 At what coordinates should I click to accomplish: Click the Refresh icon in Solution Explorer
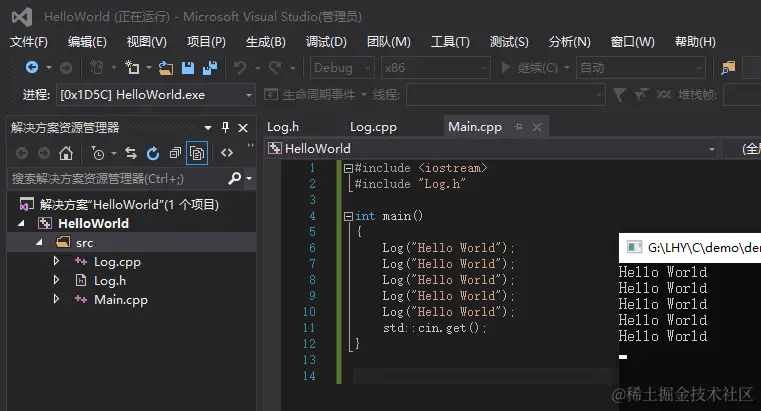pos(153,153)
